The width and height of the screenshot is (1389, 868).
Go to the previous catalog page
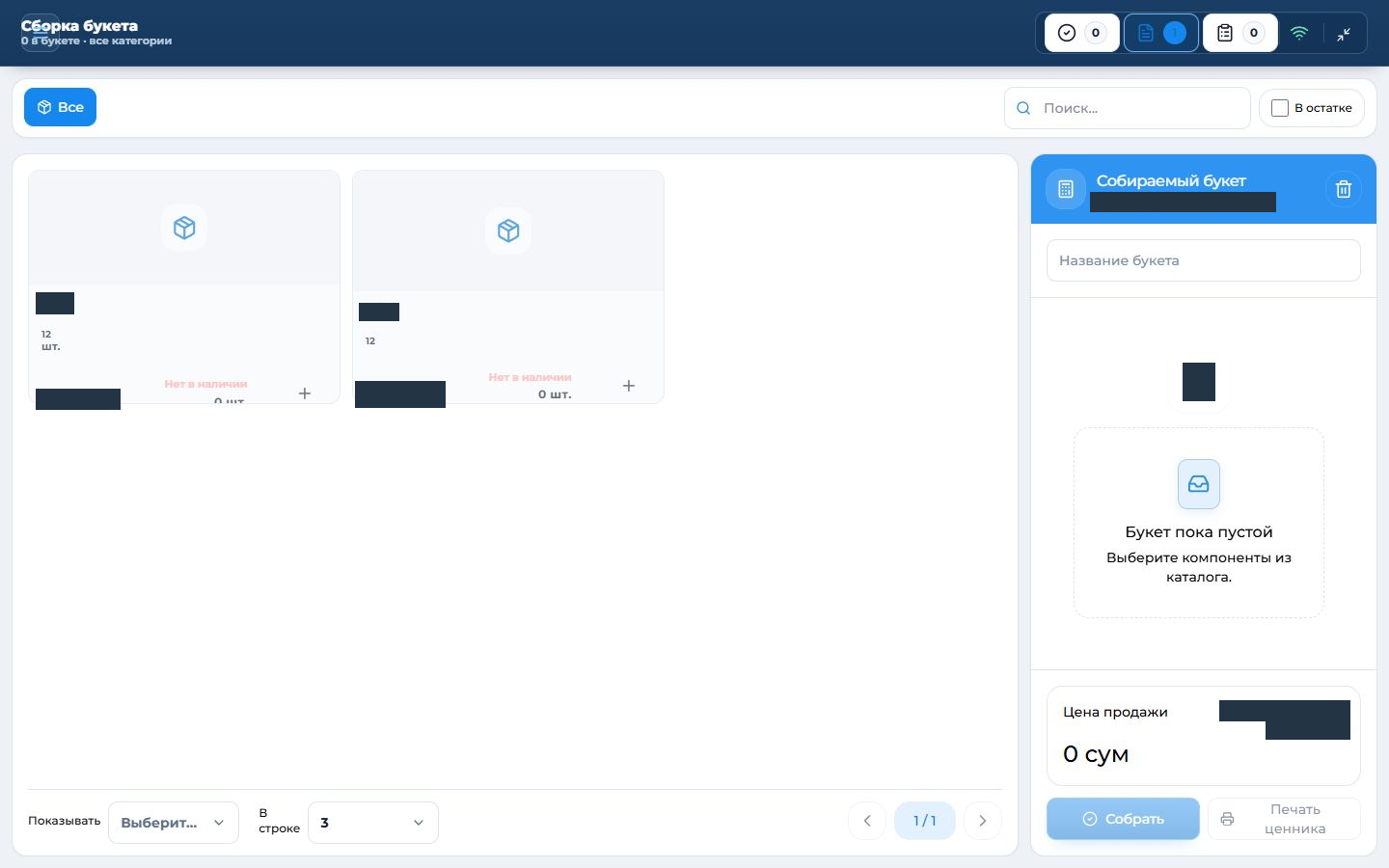coord(867,821)
